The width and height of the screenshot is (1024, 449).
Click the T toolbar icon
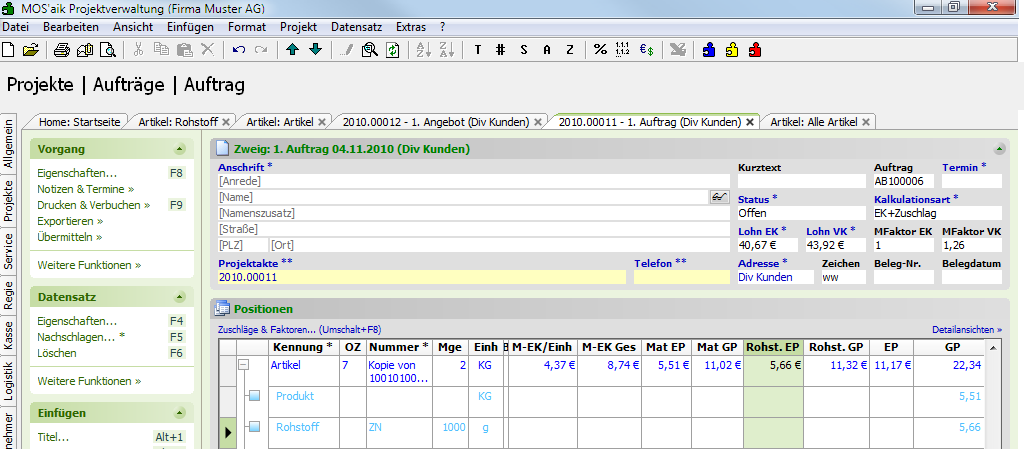(477, 50)
